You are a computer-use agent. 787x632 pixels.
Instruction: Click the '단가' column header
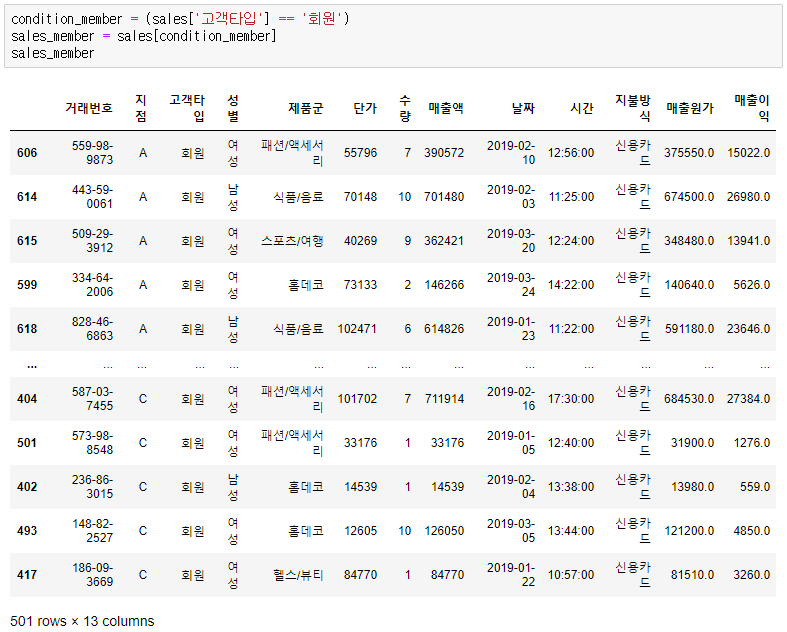point(365,108)
